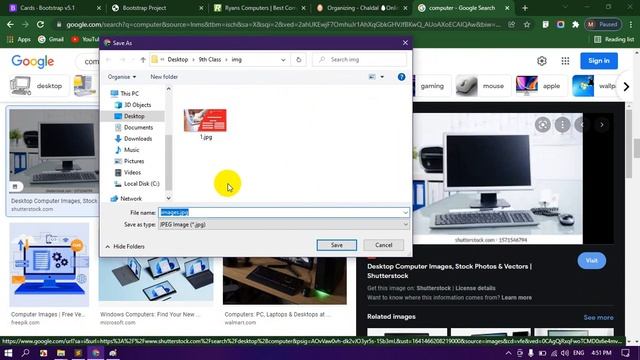Select This PC in navigation tree

pyautogui.click(x=125, y=93)
